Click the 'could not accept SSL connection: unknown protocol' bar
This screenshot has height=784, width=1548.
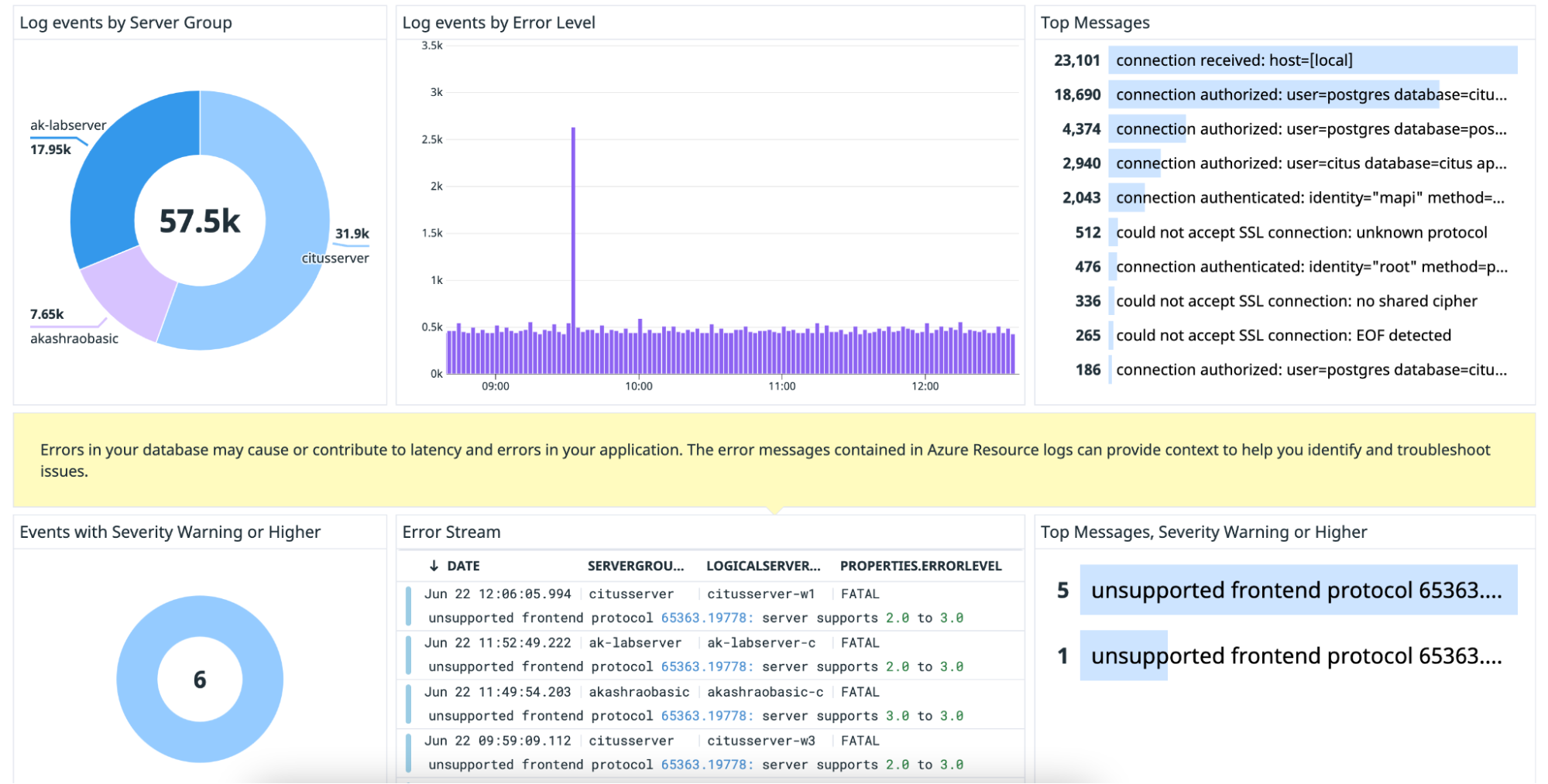tap(1301, 231)
